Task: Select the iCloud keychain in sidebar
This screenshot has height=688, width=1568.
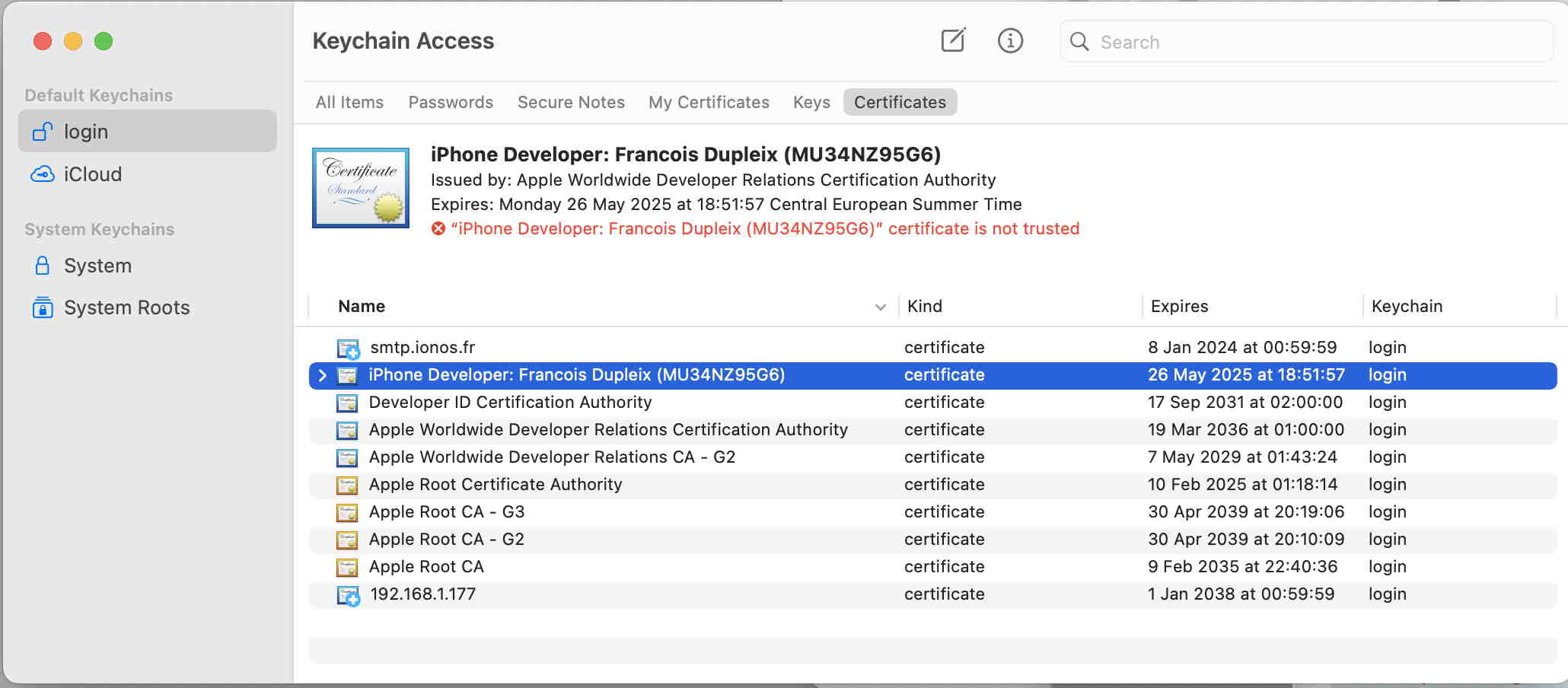Action: click(x=92, y=174)
